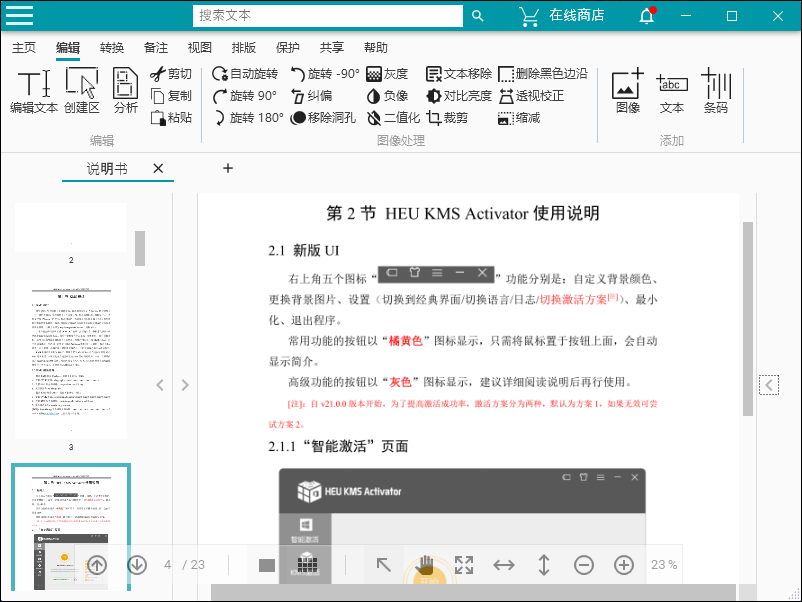This screenshot has height=602, width=802.
Task: Expand the collapsed right side panel
Action: coord(768,385)
